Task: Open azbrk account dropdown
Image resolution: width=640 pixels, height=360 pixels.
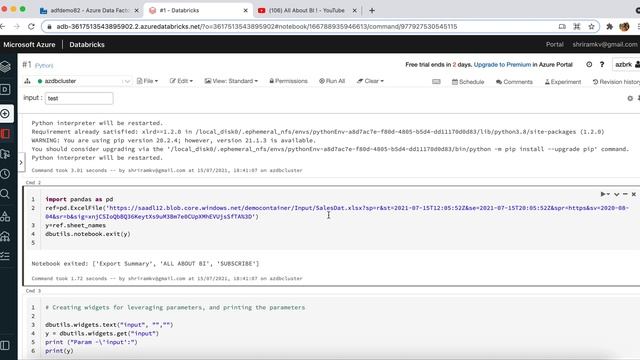Action: tap(626, 64)
